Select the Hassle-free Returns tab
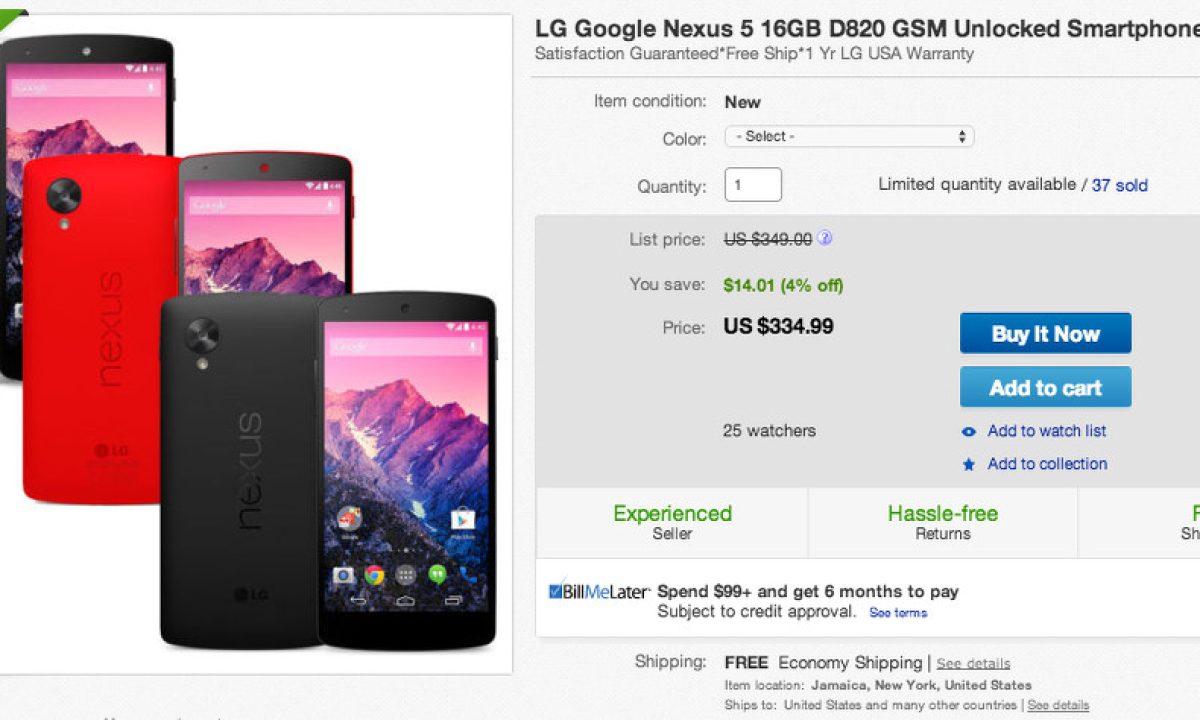This screenshot has height=720, width=1200. click(942, 522)
